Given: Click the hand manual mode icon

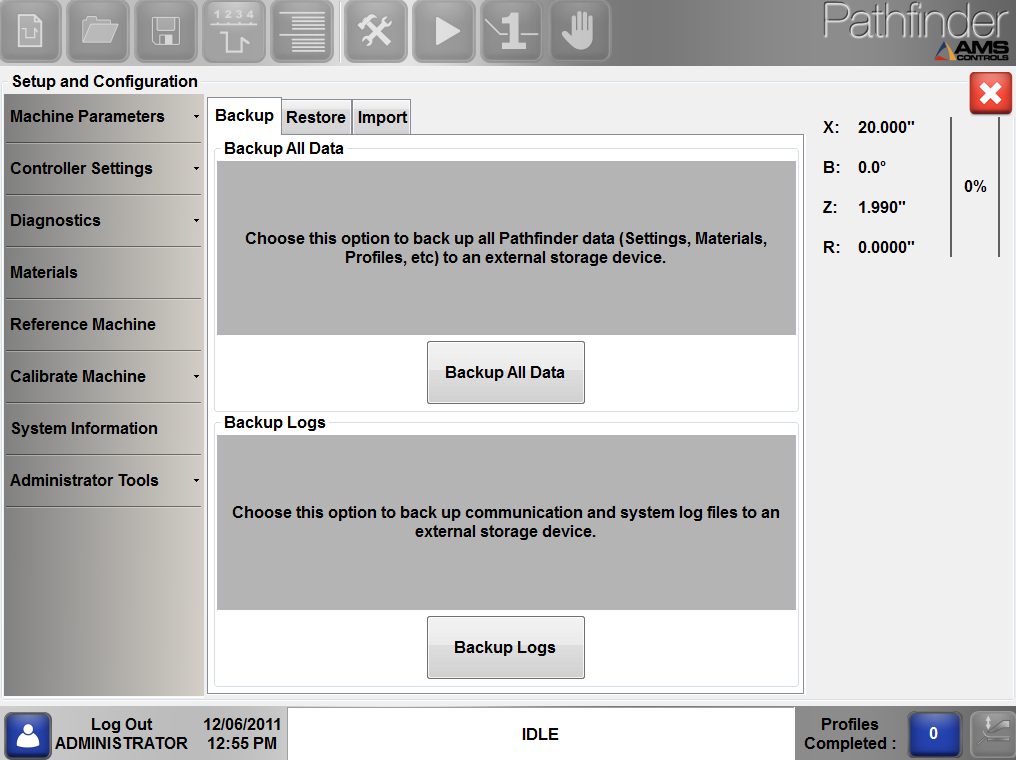Looking at the screenshot, I should pyautogui.click(x=579, y=30).
